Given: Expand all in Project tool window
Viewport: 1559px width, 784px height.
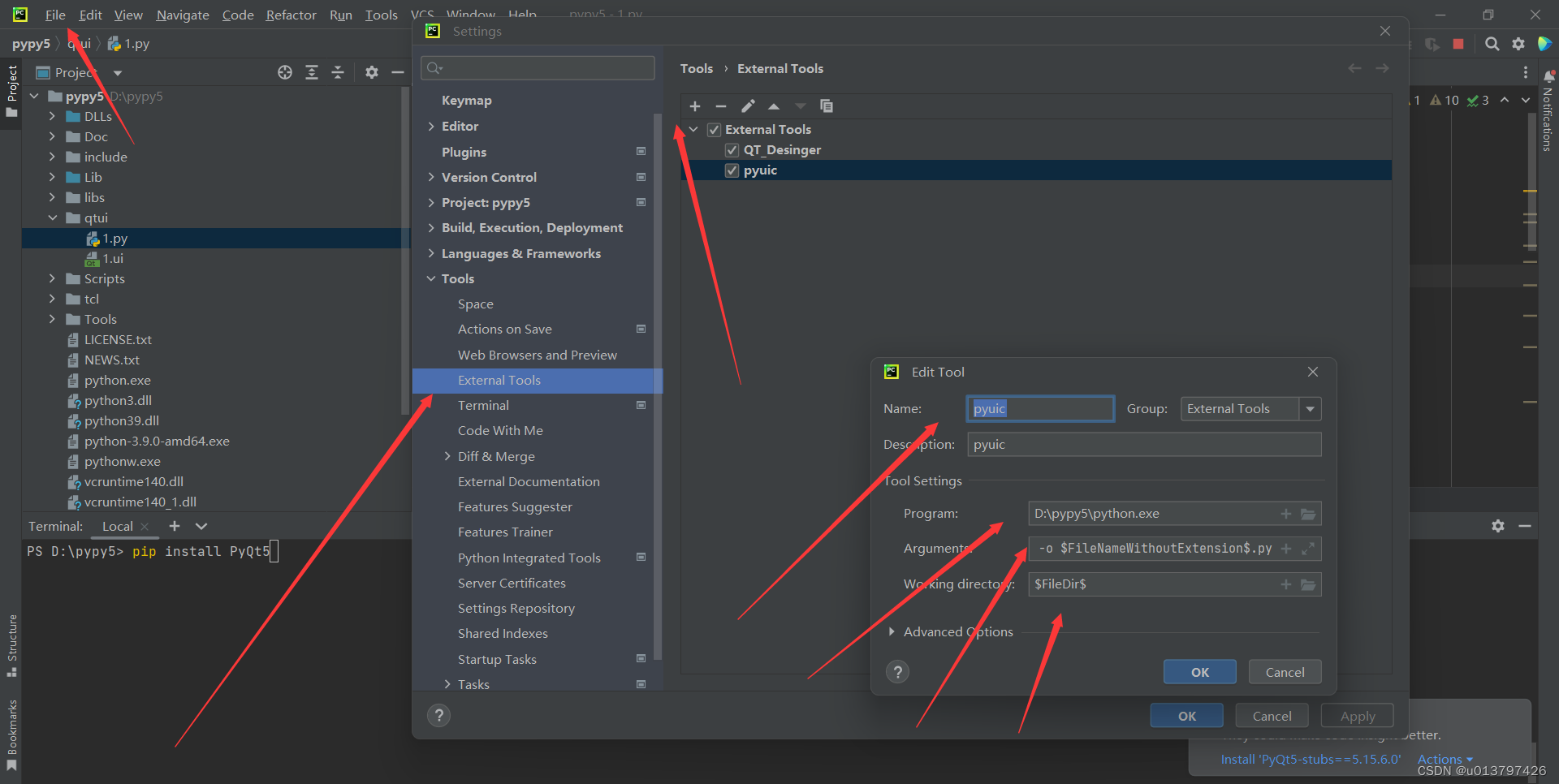Looking at the screenshot, I should point(312,72).
